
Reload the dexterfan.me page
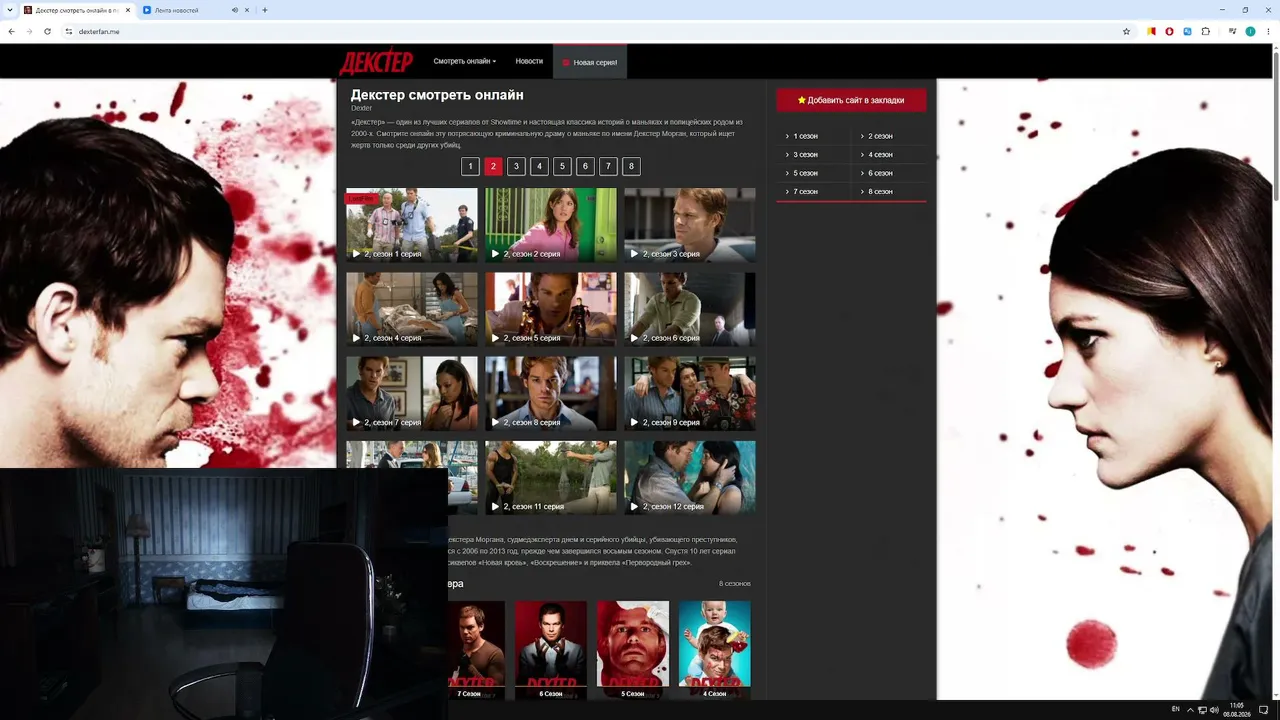pos(47,31)
